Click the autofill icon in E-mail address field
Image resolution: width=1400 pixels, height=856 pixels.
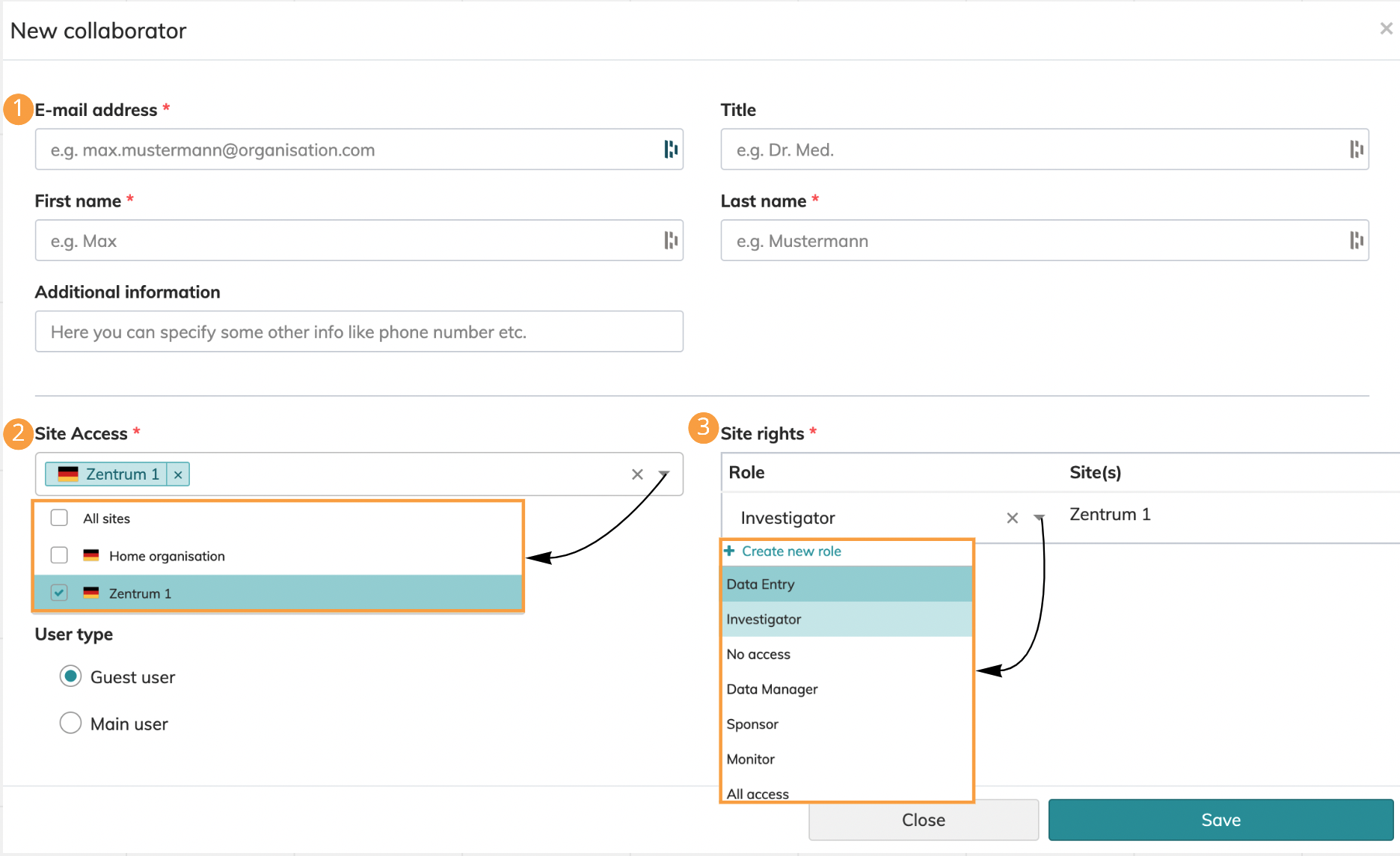(x=670, y=150)
